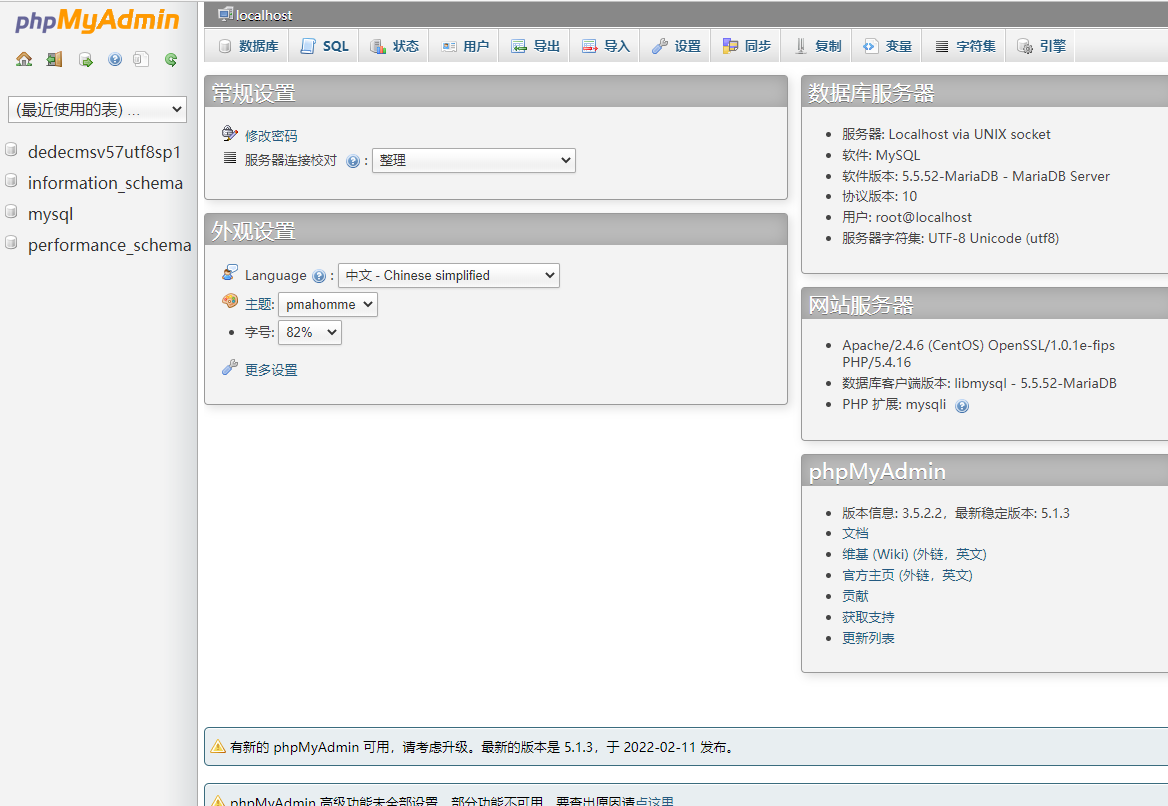Viewport: 1168px width, 806px height.
Task: Open the 文档 link
Action: click(x=855, y=533)
